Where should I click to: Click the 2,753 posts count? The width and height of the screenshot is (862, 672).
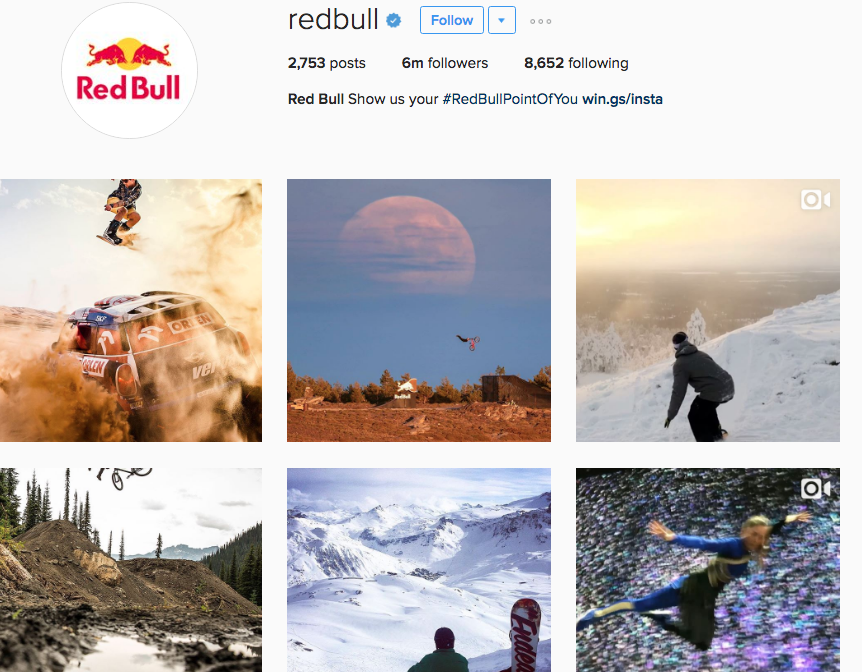327,63
